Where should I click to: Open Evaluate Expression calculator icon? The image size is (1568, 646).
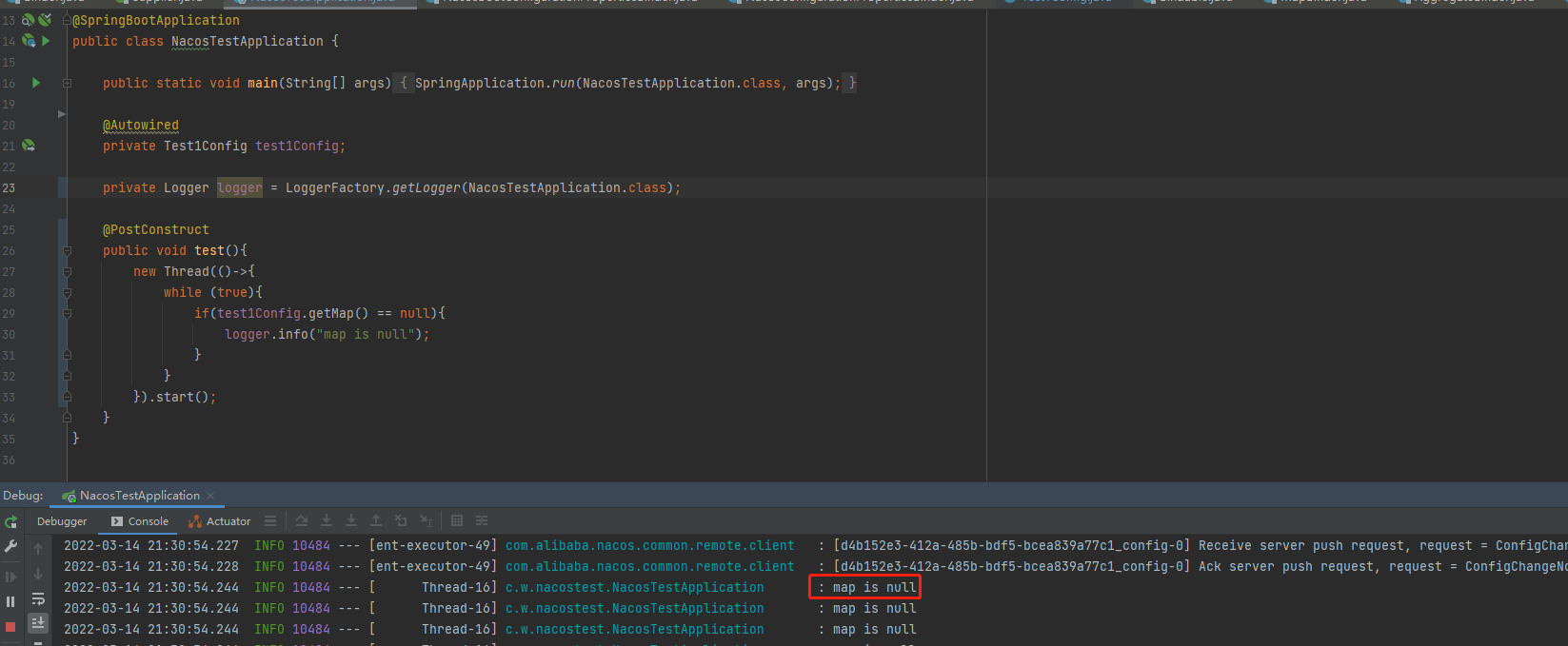pos(457,520)
